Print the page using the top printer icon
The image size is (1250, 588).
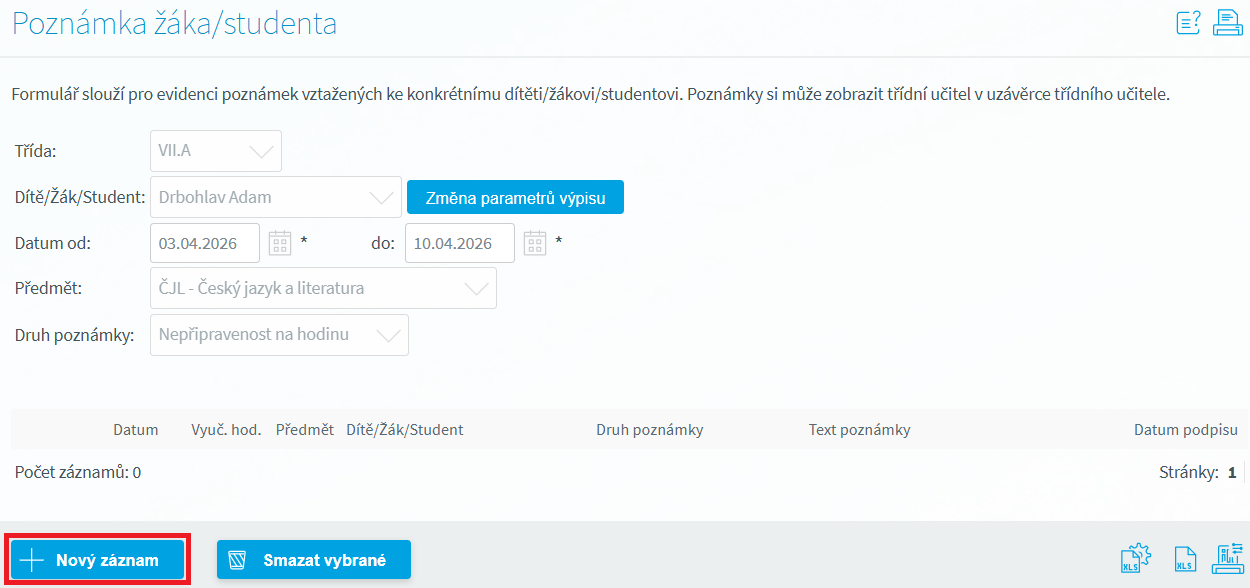click(1227, 23)
